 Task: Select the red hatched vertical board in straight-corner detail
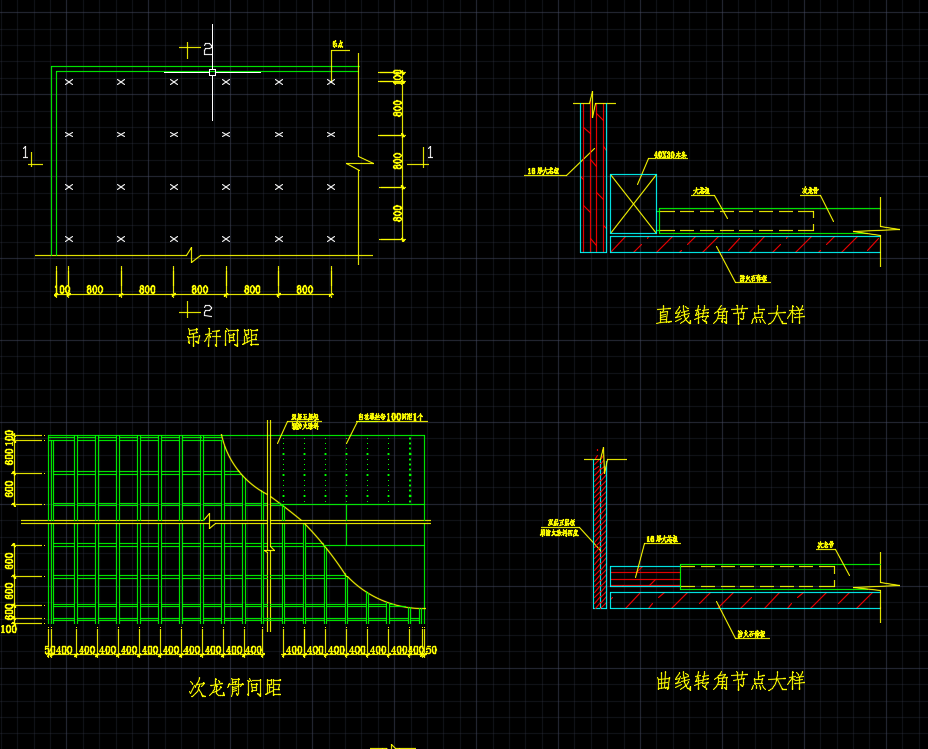593,177
